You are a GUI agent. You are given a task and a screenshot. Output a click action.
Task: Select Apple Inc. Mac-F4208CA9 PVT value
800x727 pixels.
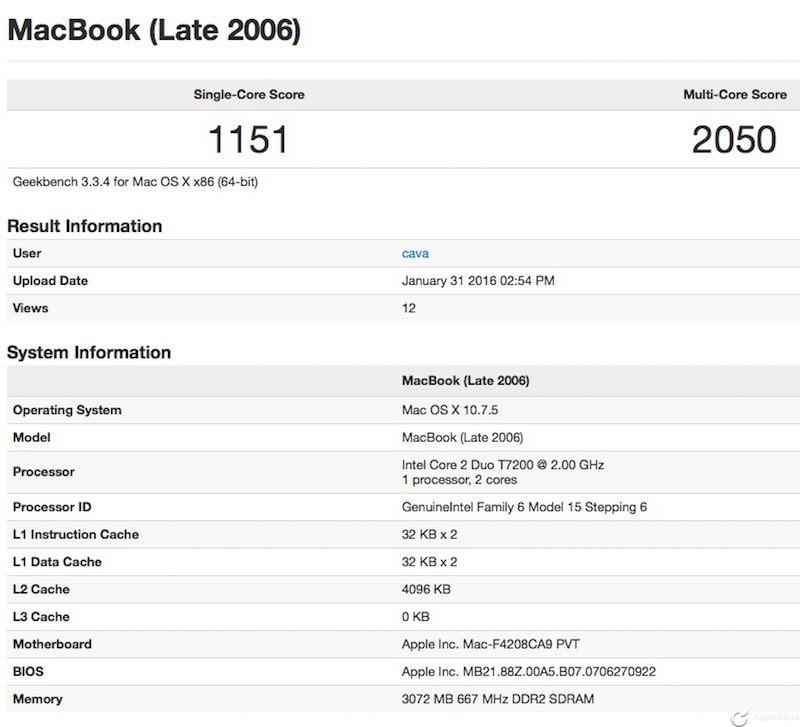(x=490, y=644)
